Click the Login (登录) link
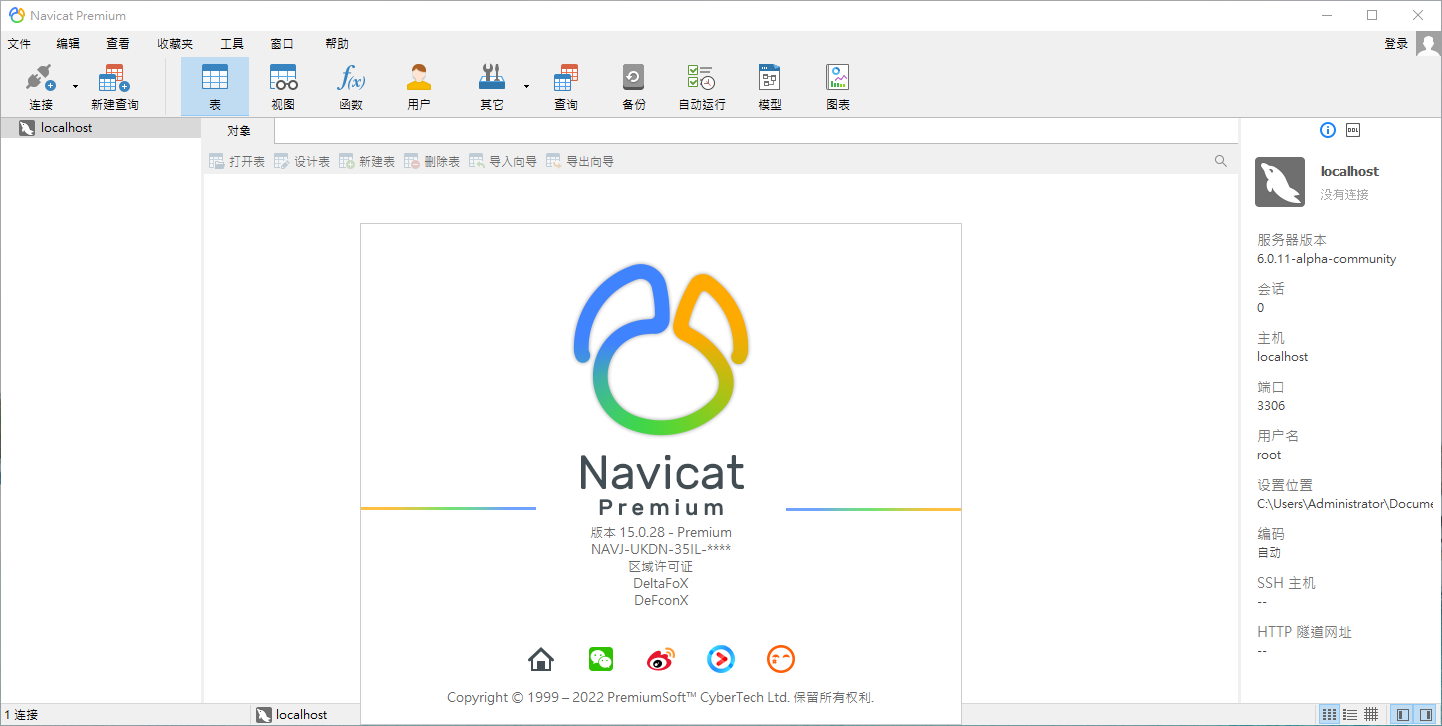 (x=1396, y=44)
